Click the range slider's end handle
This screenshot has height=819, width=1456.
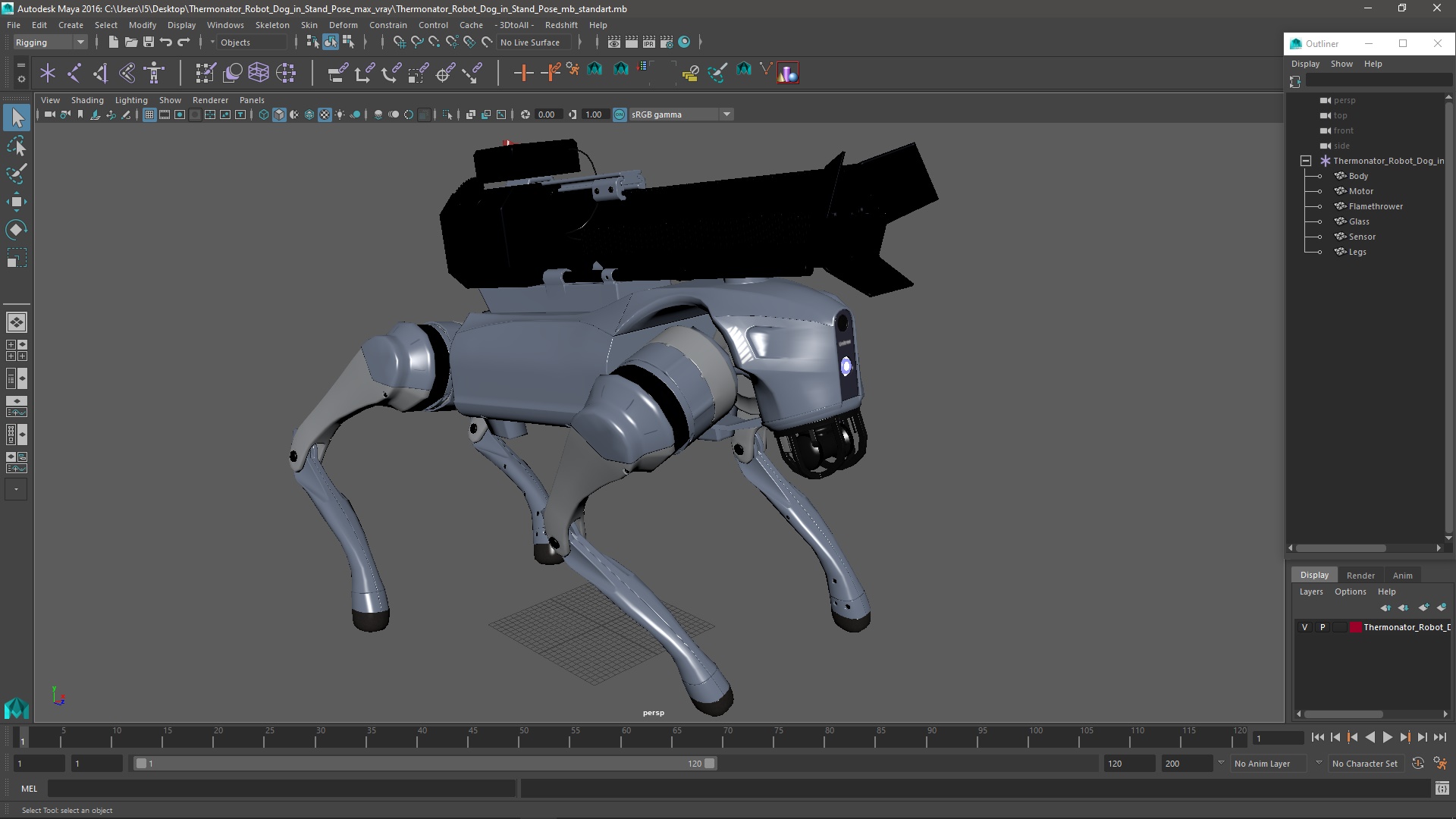(709, 764)
